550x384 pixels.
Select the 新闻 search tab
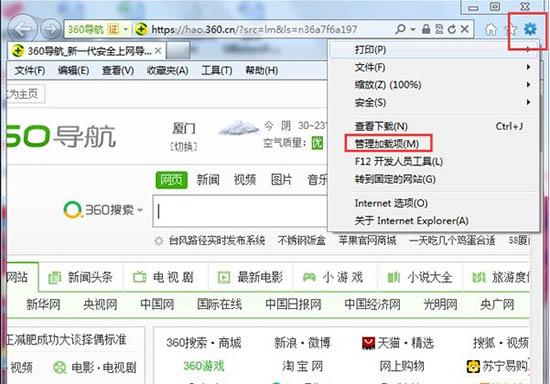tap(208, 180)
